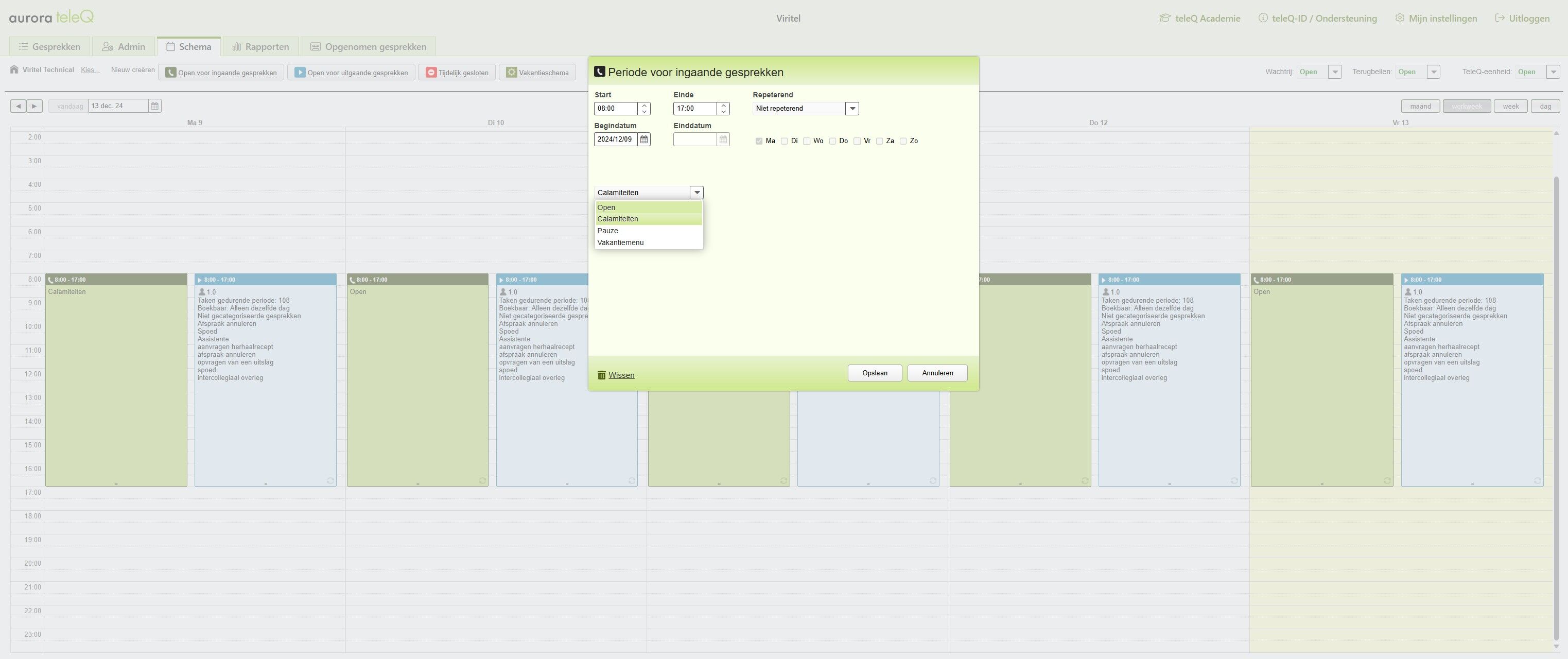Click the Wissen trash icon
Screen dimensions: 1568x659
click(601, 375)
